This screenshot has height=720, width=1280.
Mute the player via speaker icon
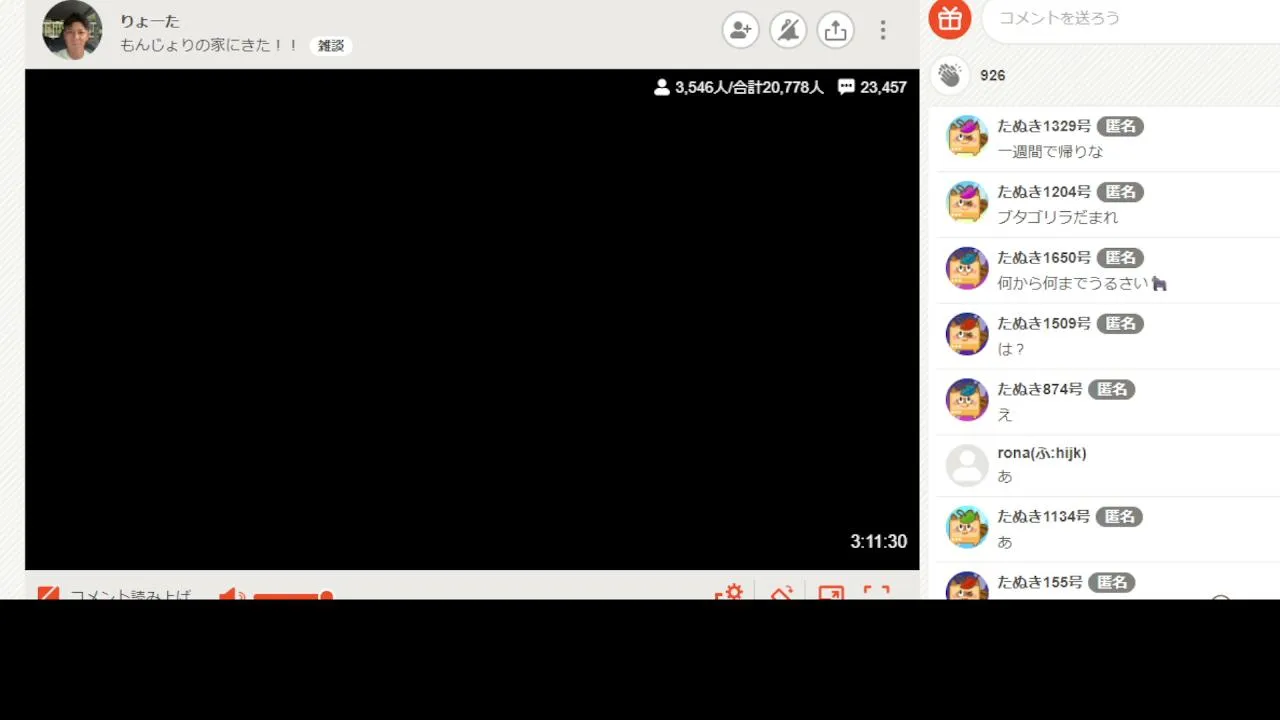click(231, 595)
